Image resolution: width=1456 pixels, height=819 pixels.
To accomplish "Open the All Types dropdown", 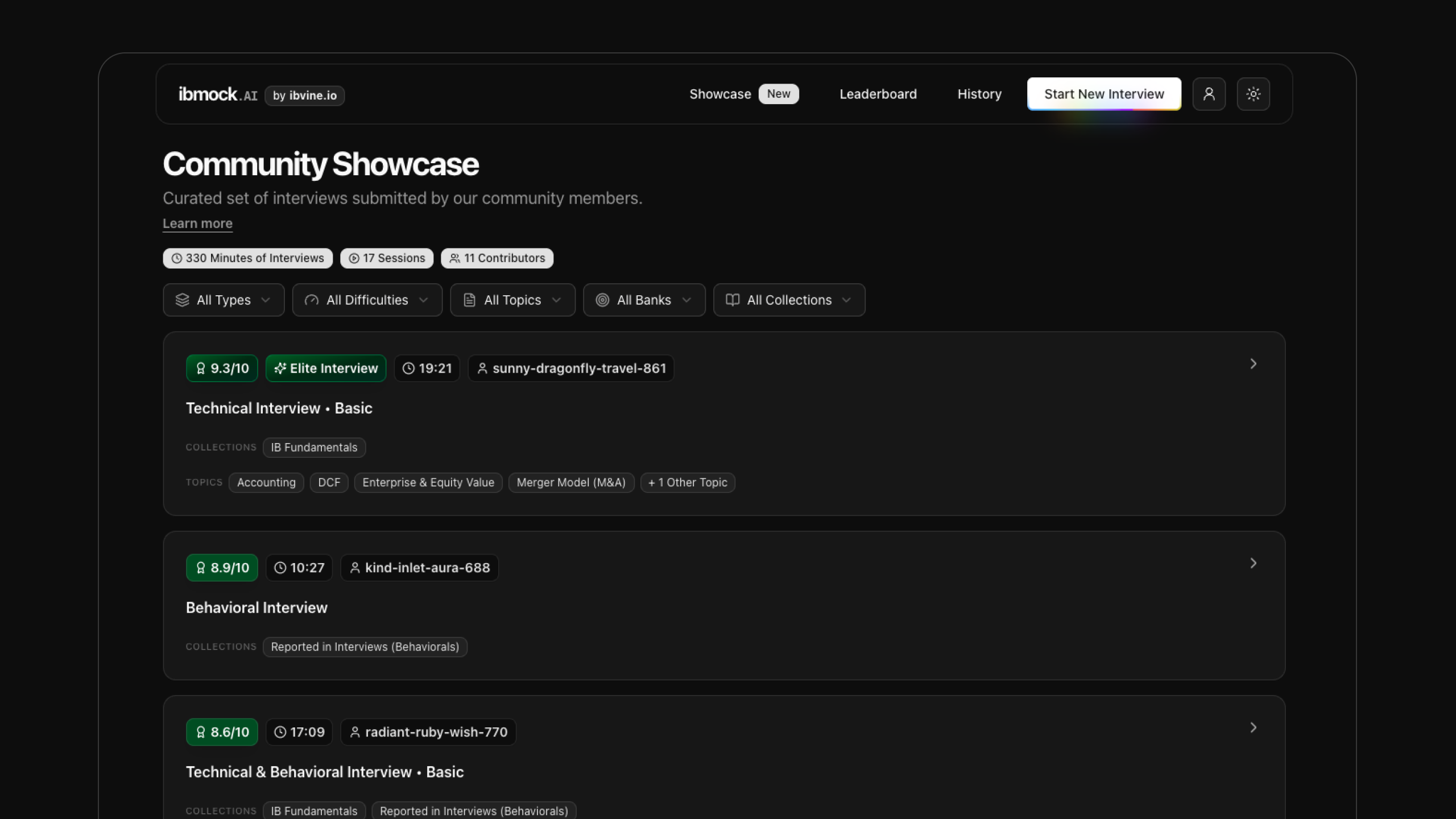I will pos(223,300).
